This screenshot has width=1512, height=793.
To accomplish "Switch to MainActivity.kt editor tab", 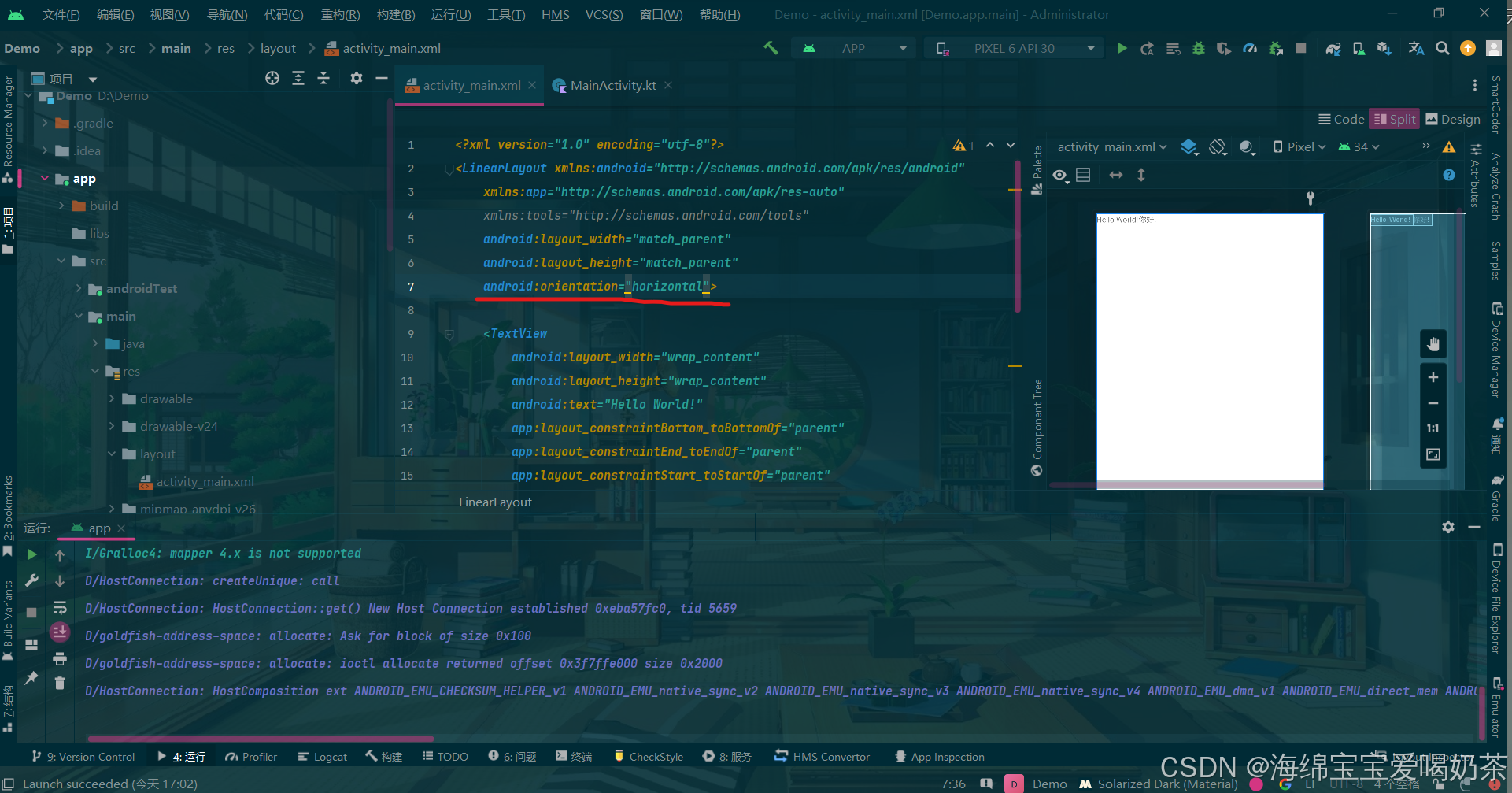I will (612, 85).
